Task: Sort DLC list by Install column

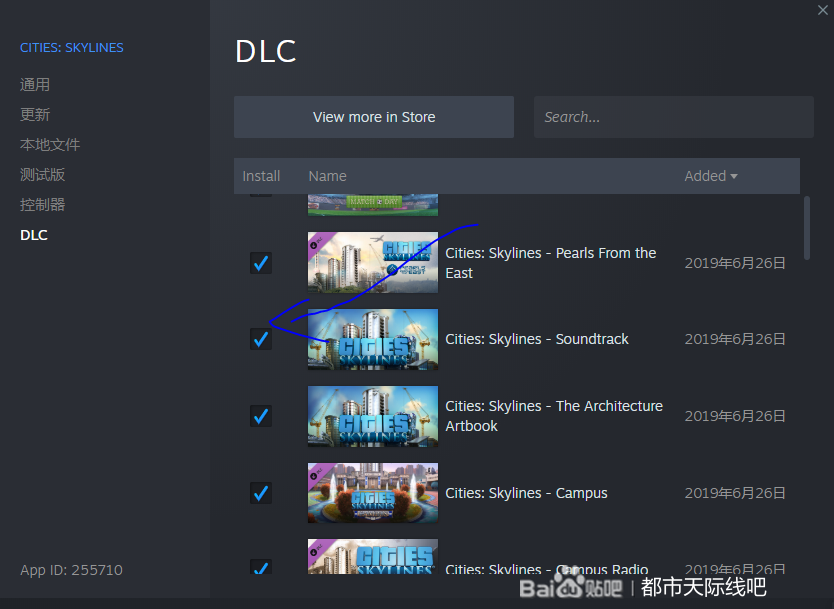Action: pyautogui.click(x=261, y=176)
